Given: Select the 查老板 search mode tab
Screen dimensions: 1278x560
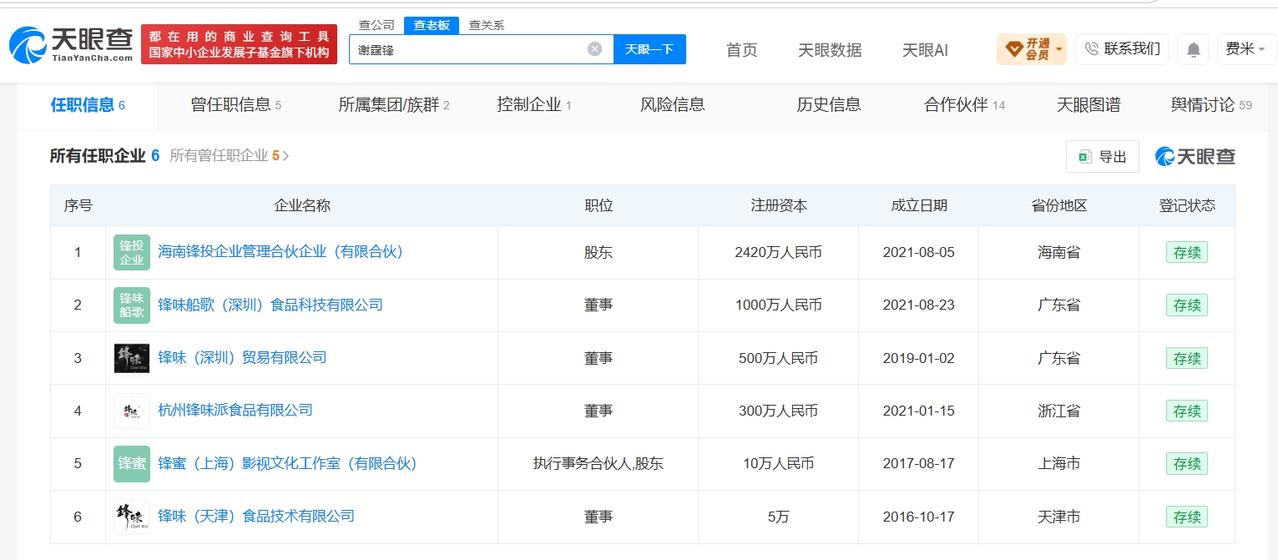Looking at the screenshot, I should [432, 25].
